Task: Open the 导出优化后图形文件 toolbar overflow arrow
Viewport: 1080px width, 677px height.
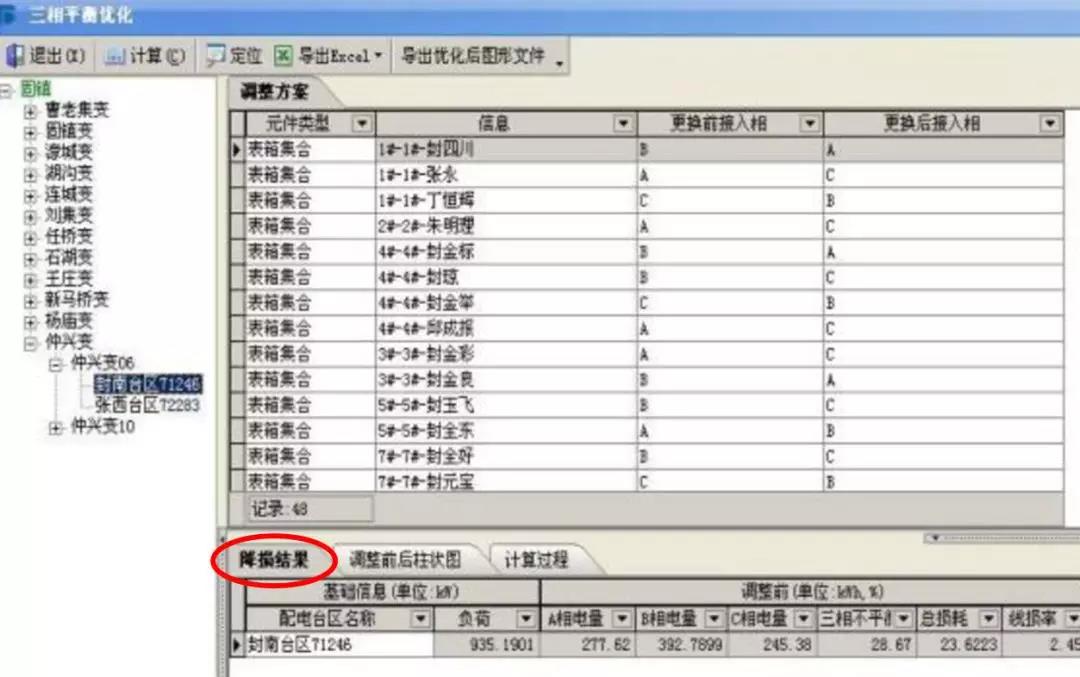Action: pyautogui.click(x=559, y=62)
